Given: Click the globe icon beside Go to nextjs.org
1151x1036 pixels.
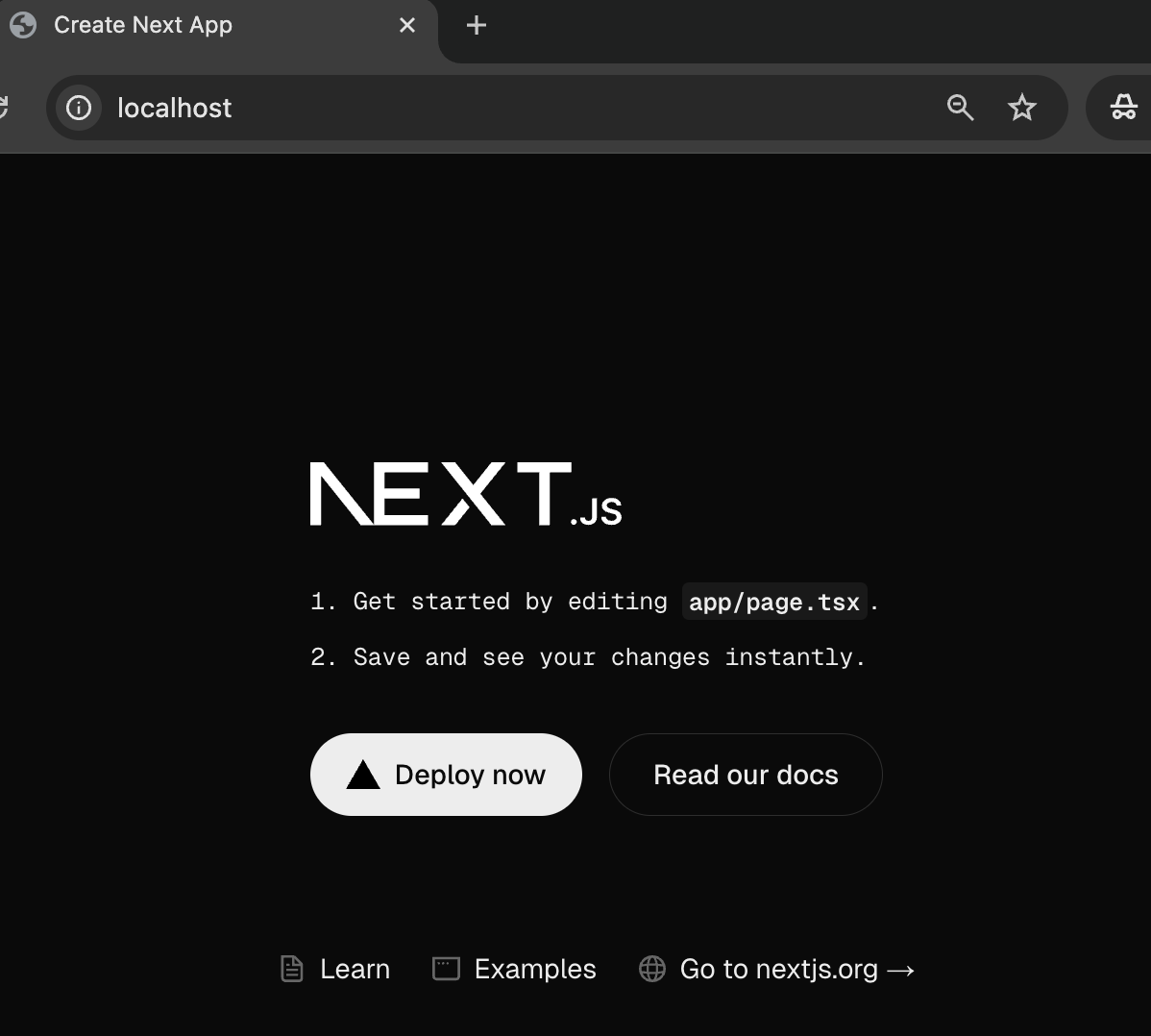Looking at the screenshot, I should [651, 969].
